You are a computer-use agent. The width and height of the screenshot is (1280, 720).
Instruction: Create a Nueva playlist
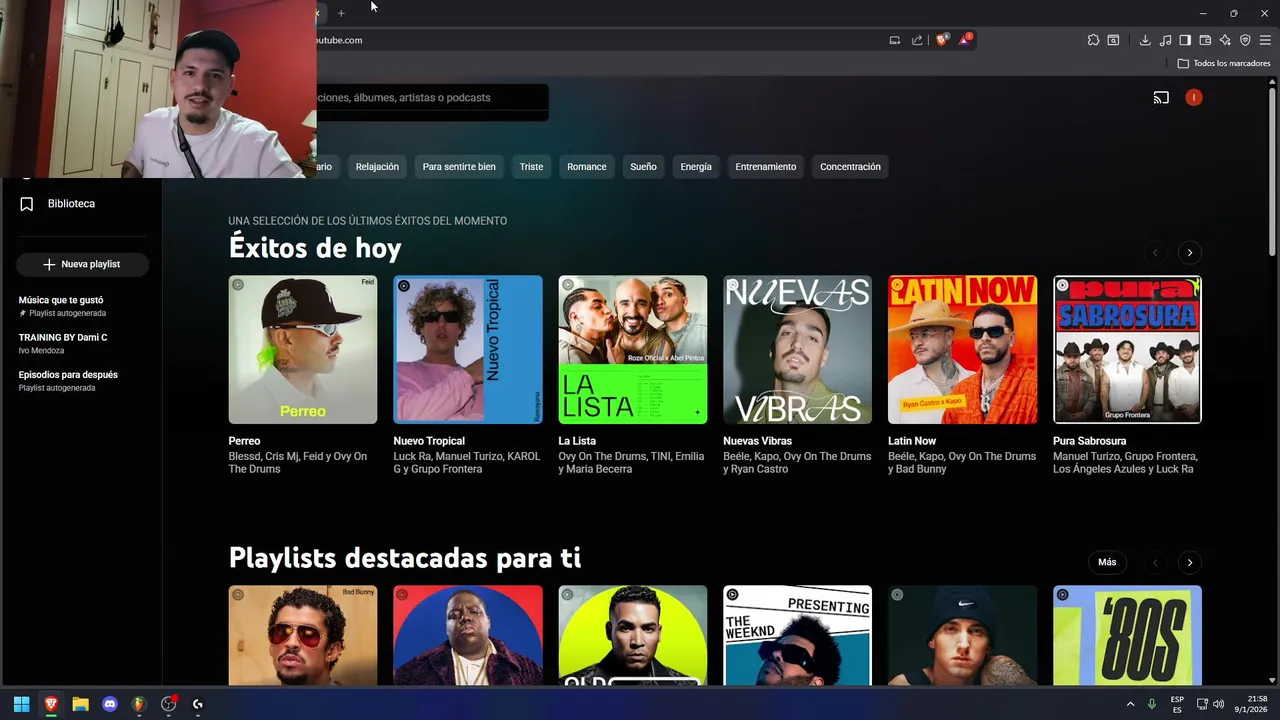pos(82,264)
